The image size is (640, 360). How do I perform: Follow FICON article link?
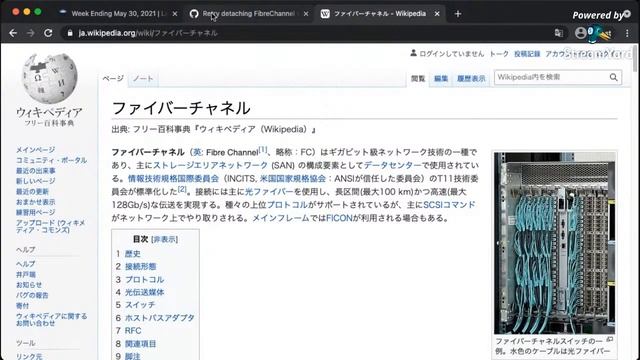pyautogui.click(x=339, y=218)
